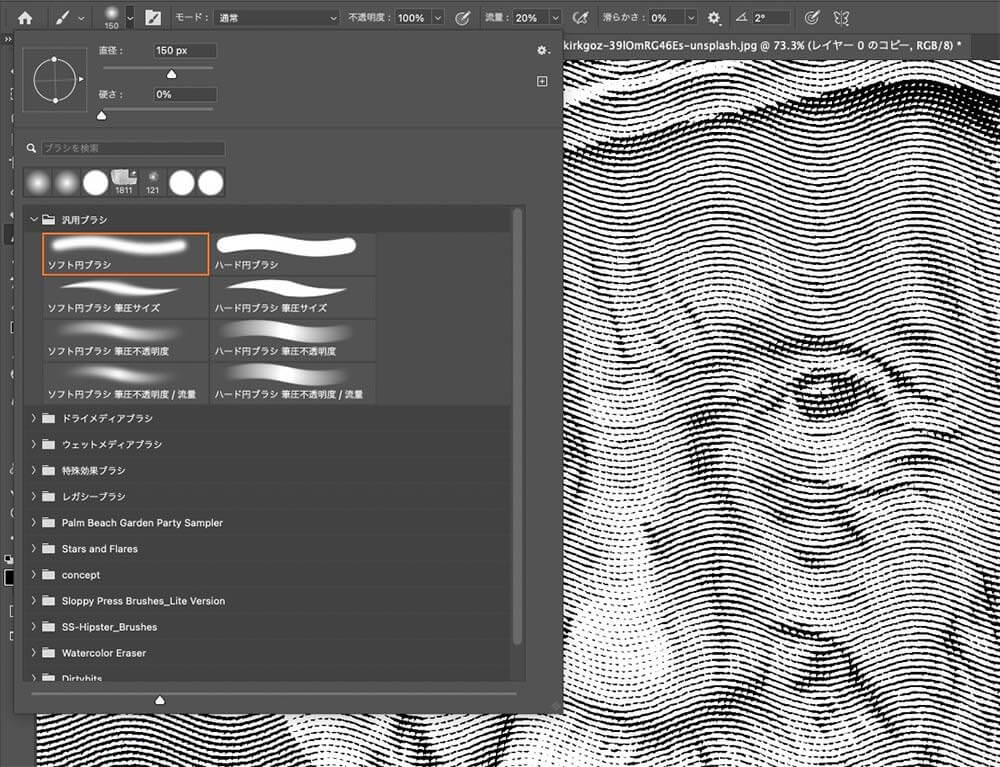Viewport: 1000px width, 767px height.
Task: Click the brush preset thumbnail showing 150
Action: pos(112,17)
